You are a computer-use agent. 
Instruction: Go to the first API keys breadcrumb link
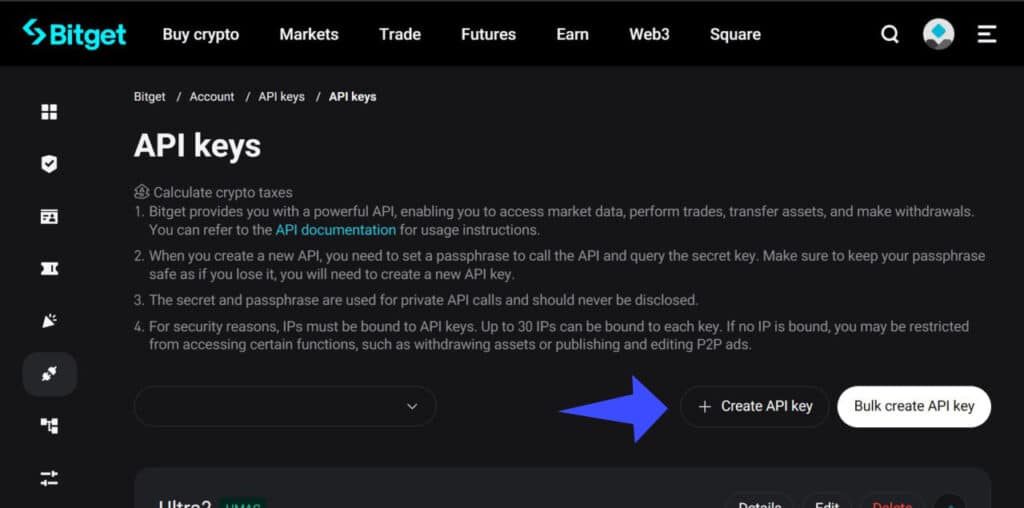pos(281,97)
